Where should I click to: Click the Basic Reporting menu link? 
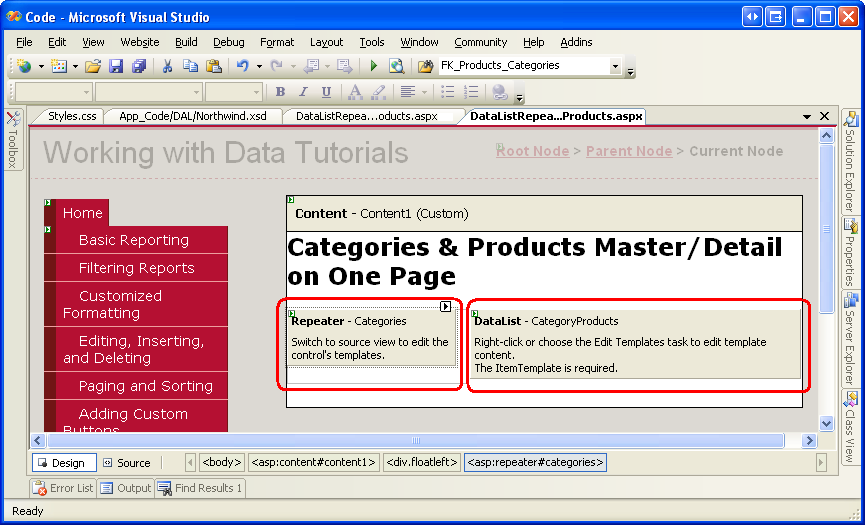134,240
